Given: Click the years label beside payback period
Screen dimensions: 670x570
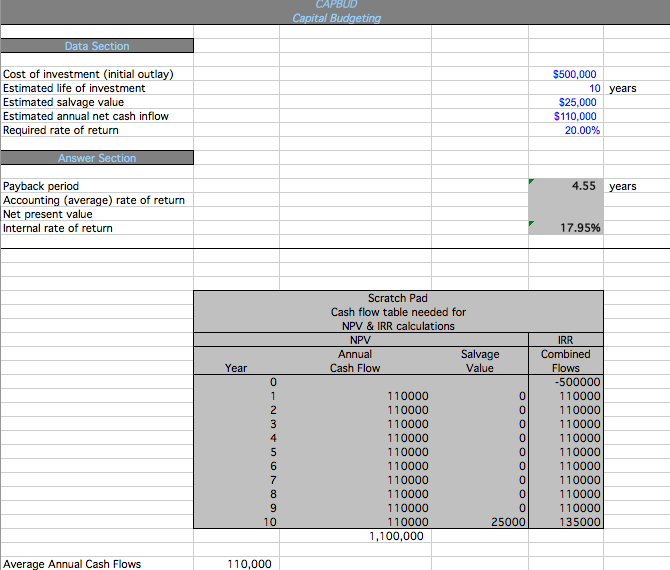Looking at the screenshot, I should coord(623,186).
